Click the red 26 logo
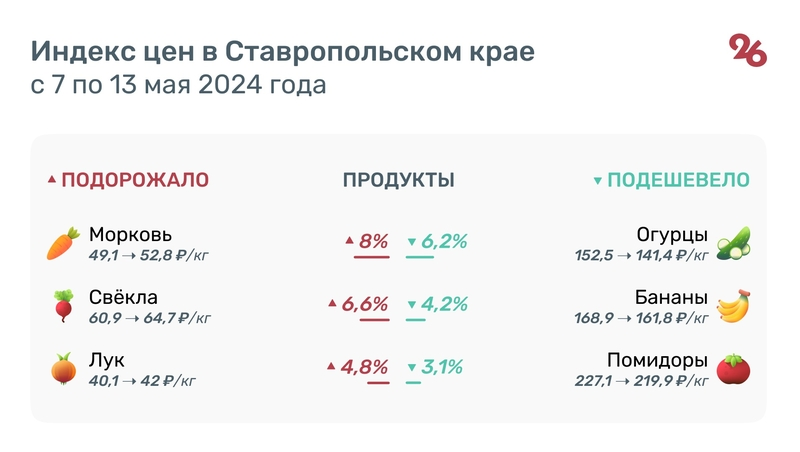This screenshot has width=800, height=452. [747, 51]
